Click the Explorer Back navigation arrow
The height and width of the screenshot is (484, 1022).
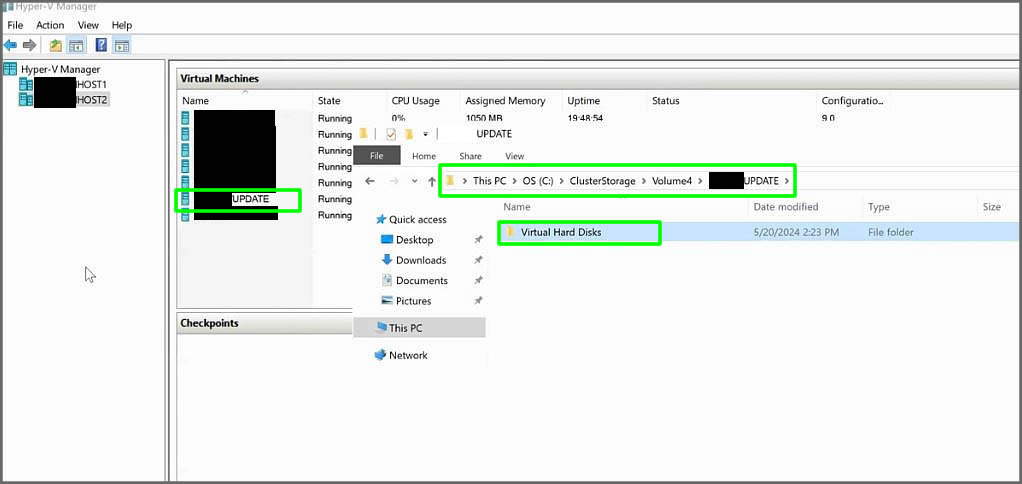click(370, 181)
